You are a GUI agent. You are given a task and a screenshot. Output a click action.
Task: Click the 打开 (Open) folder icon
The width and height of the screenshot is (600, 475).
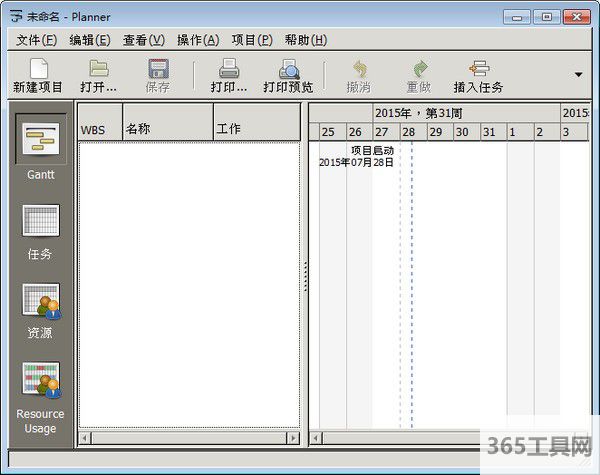[99, 69]
